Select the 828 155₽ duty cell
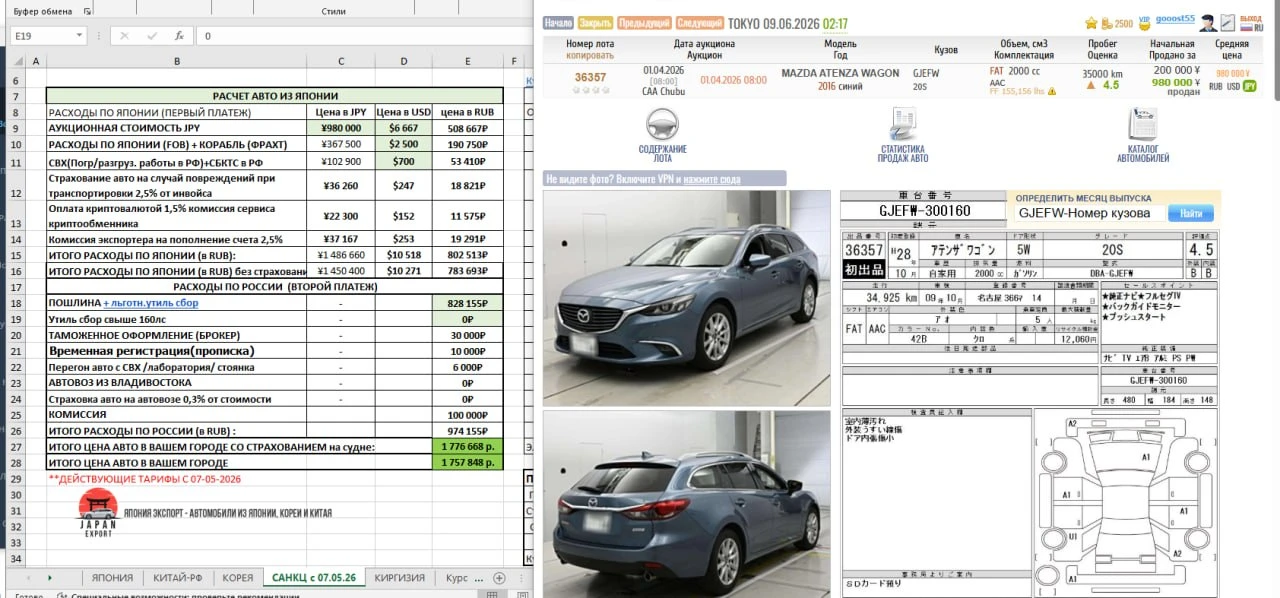Viewport: 1280px width, 598px height. (469, 303)
